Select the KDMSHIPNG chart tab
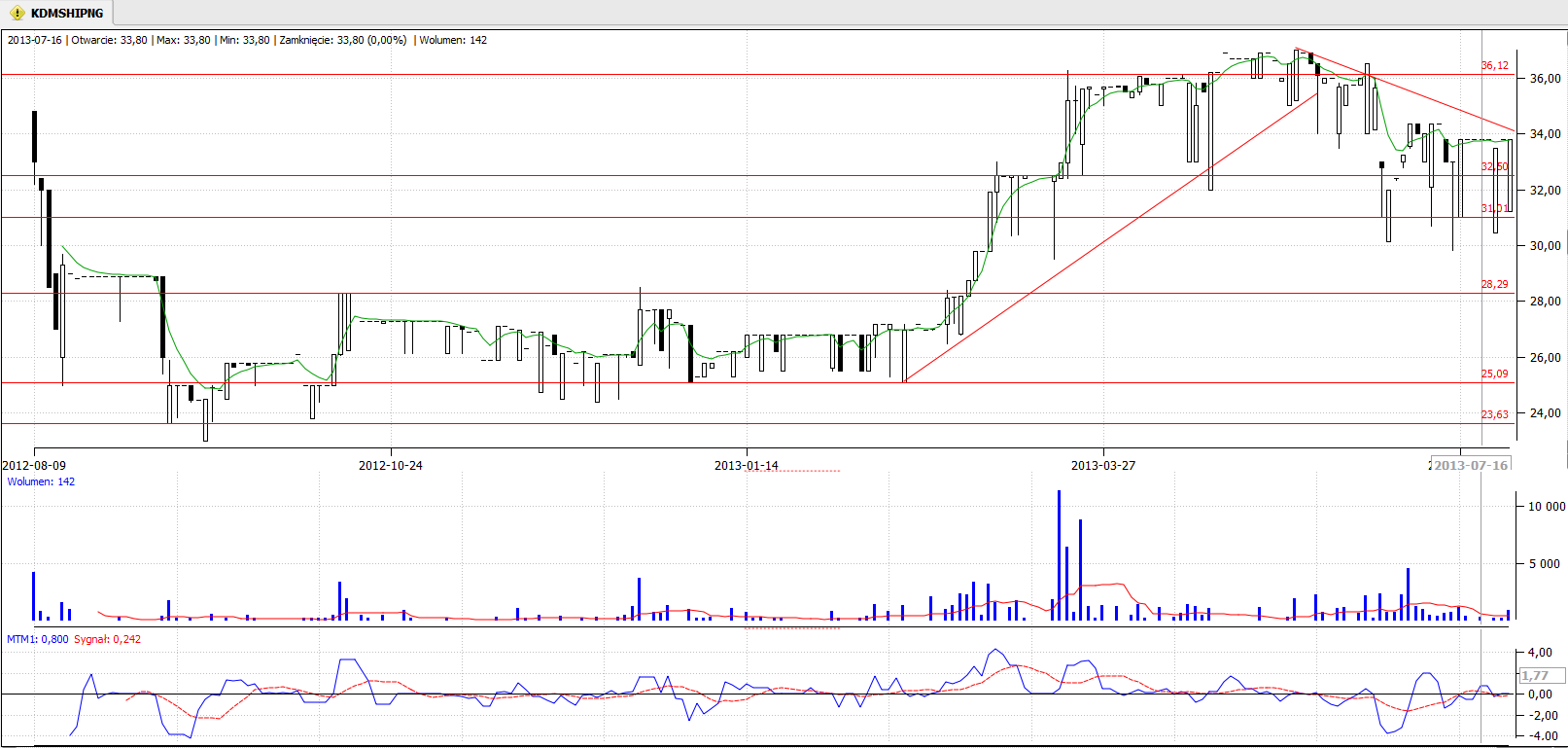Viewport: 1568px width, 748px height. click(x=56, y=13)
